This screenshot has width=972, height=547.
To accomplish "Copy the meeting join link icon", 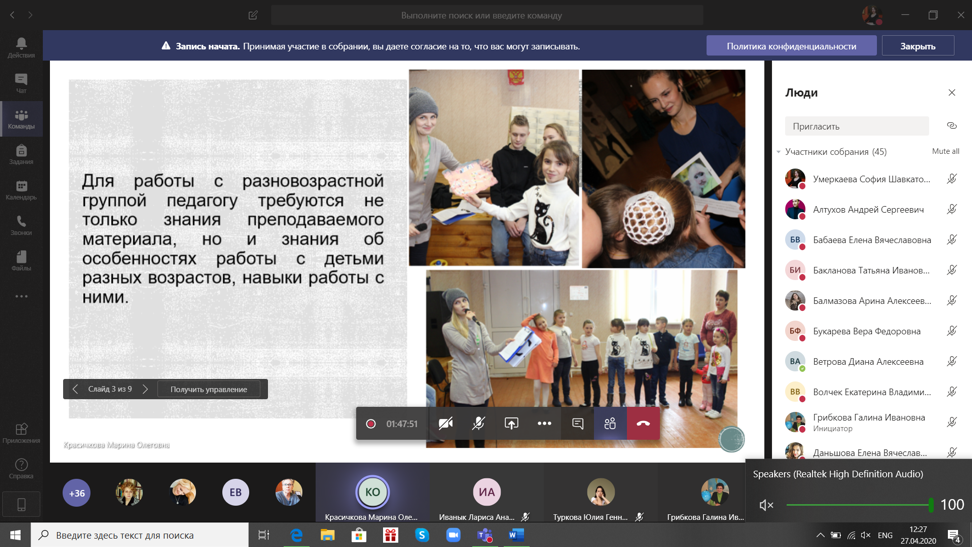I will click(x=951, y=126).
